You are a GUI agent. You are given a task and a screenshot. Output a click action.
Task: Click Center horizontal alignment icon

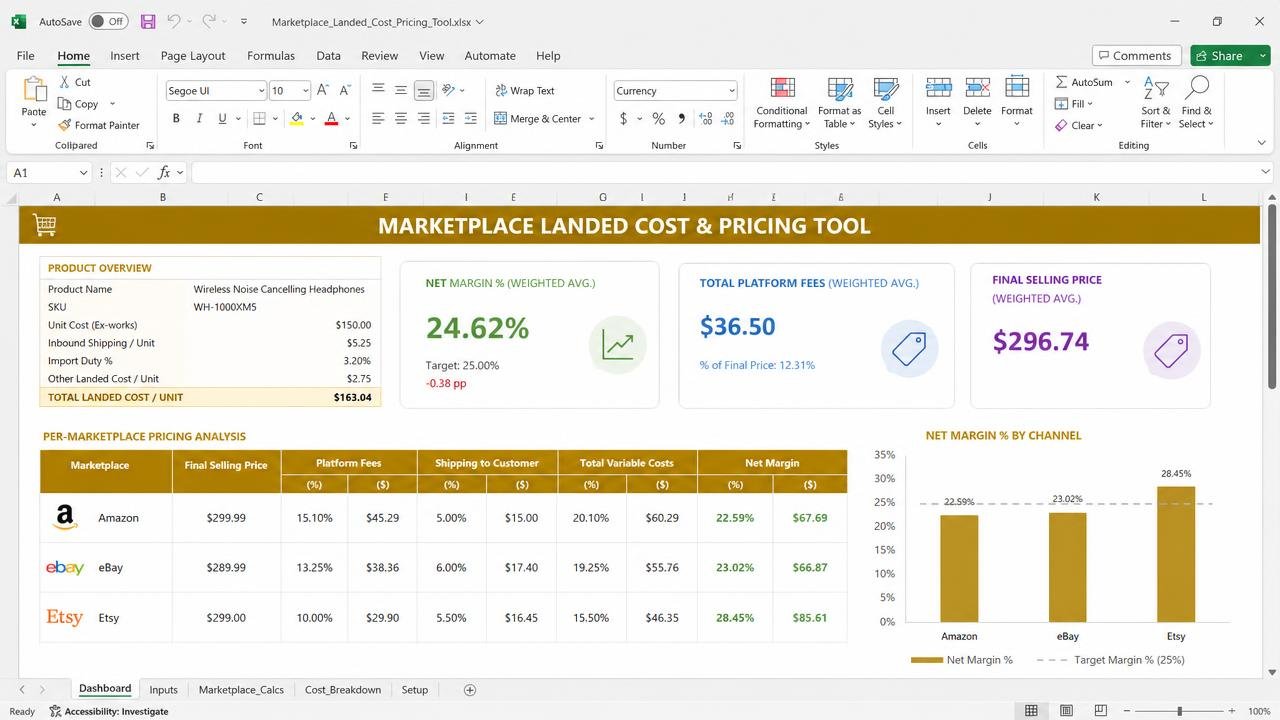click(x=400, y=118)
